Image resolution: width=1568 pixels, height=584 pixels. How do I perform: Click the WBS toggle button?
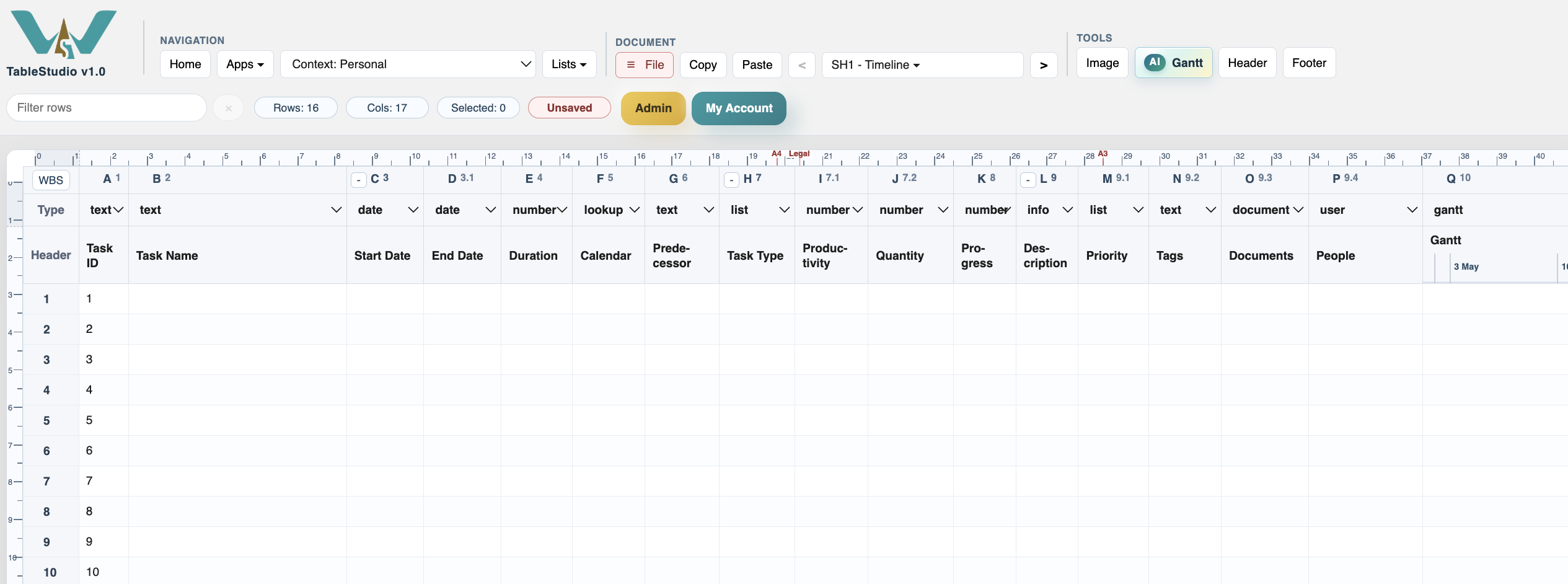tap(51, 180)
